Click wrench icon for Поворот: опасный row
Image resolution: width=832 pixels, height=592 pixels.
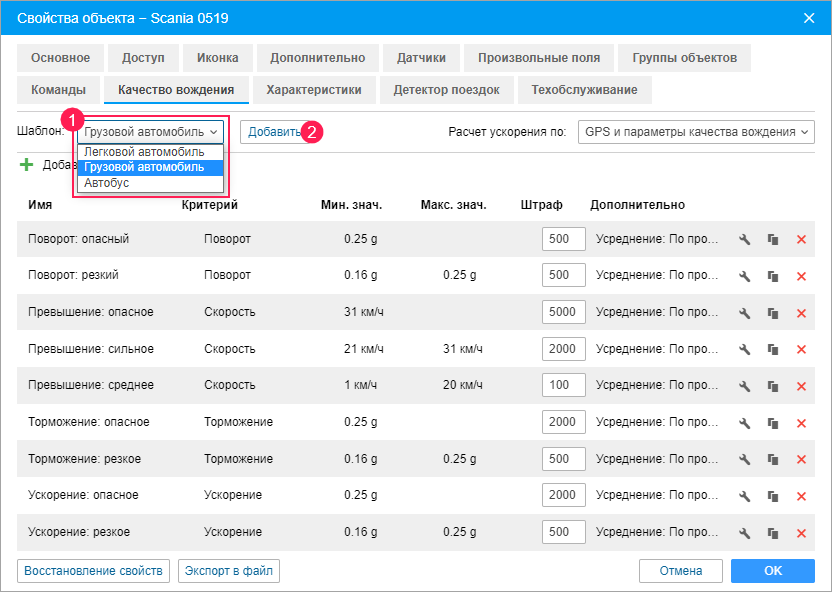(x=744, y=240)
